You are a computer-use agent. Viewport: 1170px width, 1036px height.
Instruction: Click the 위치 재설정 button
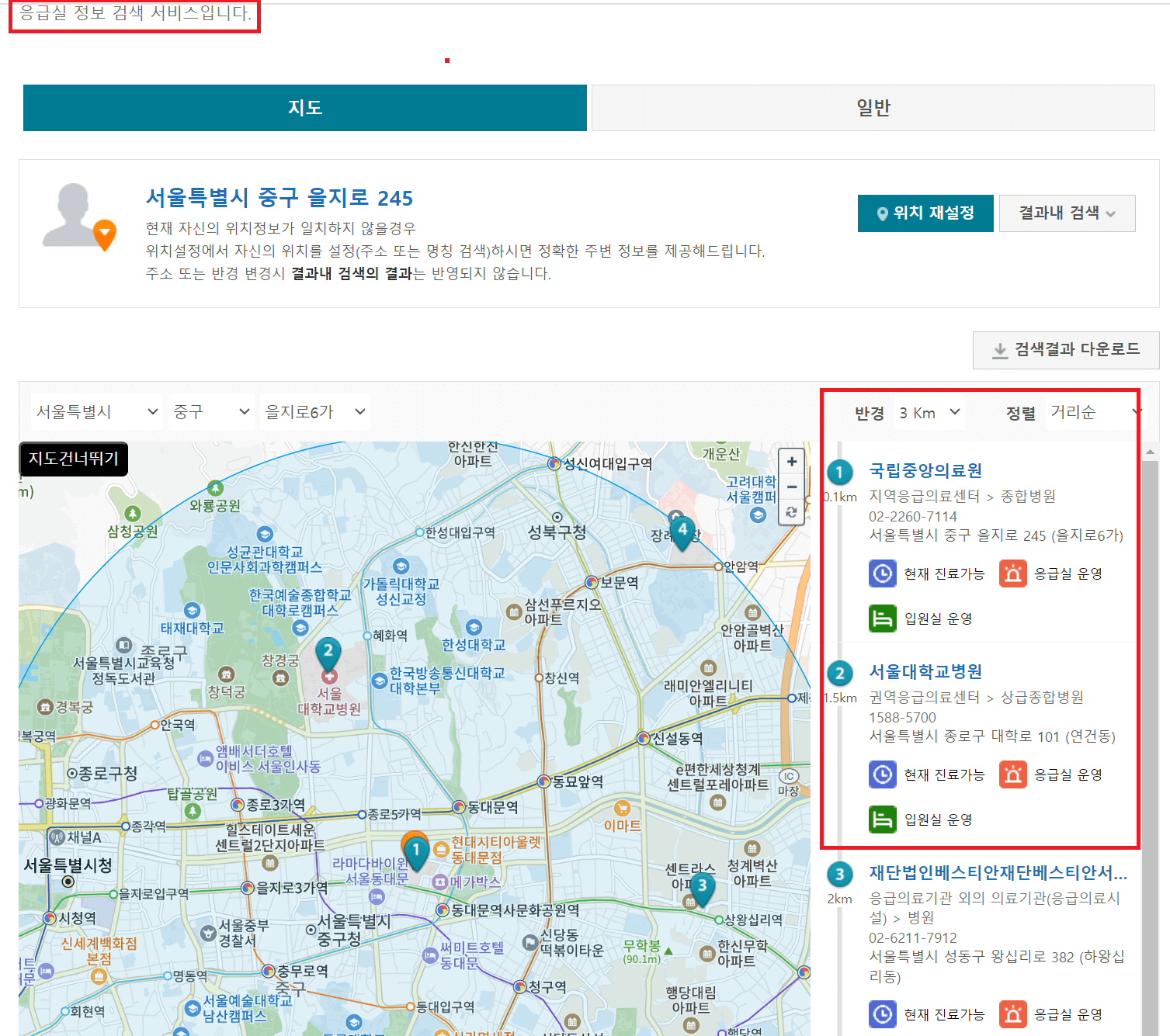925,213
